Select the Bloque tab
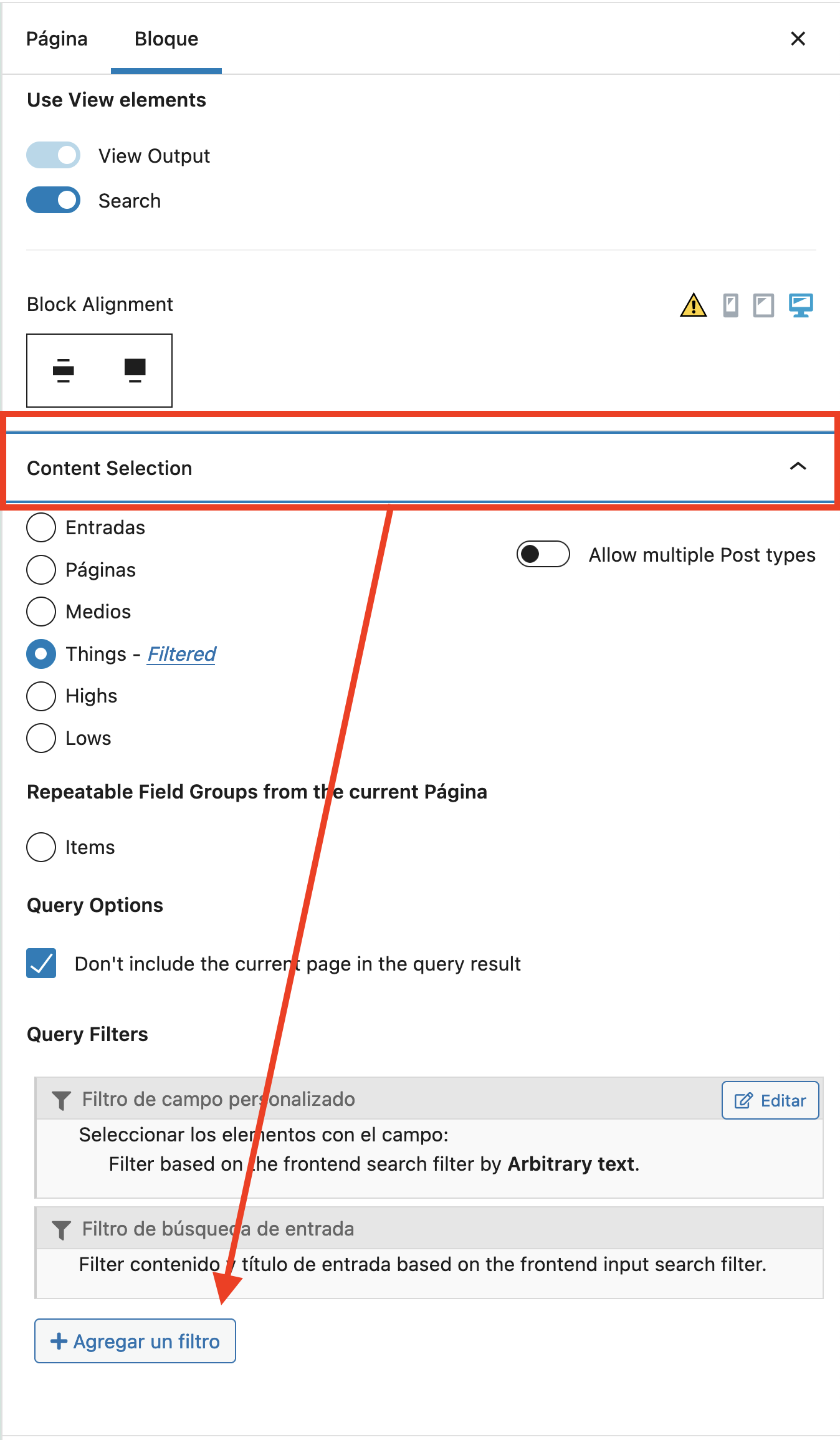The height and width of the screenshot is (1440, 840). (x=166, y=39)
